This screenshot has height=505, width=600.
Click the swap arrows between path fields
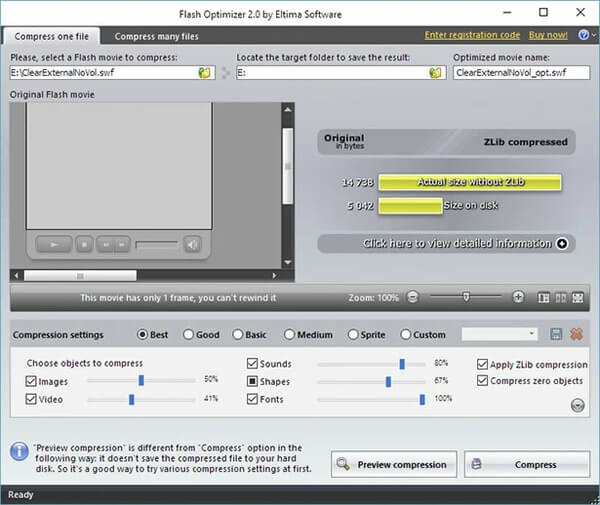(226, 72)
